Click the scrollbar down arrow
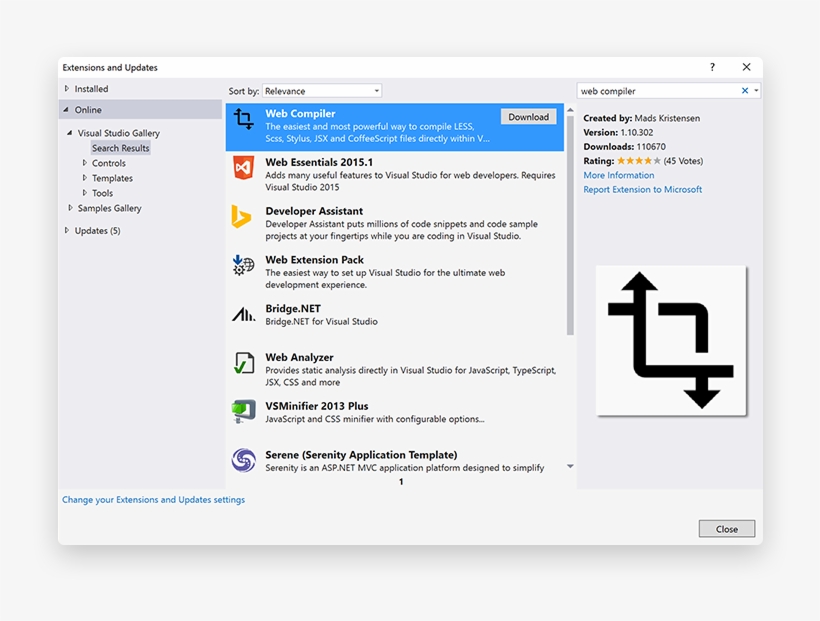This screenshot has height=621, width=820. coord(570,466)
